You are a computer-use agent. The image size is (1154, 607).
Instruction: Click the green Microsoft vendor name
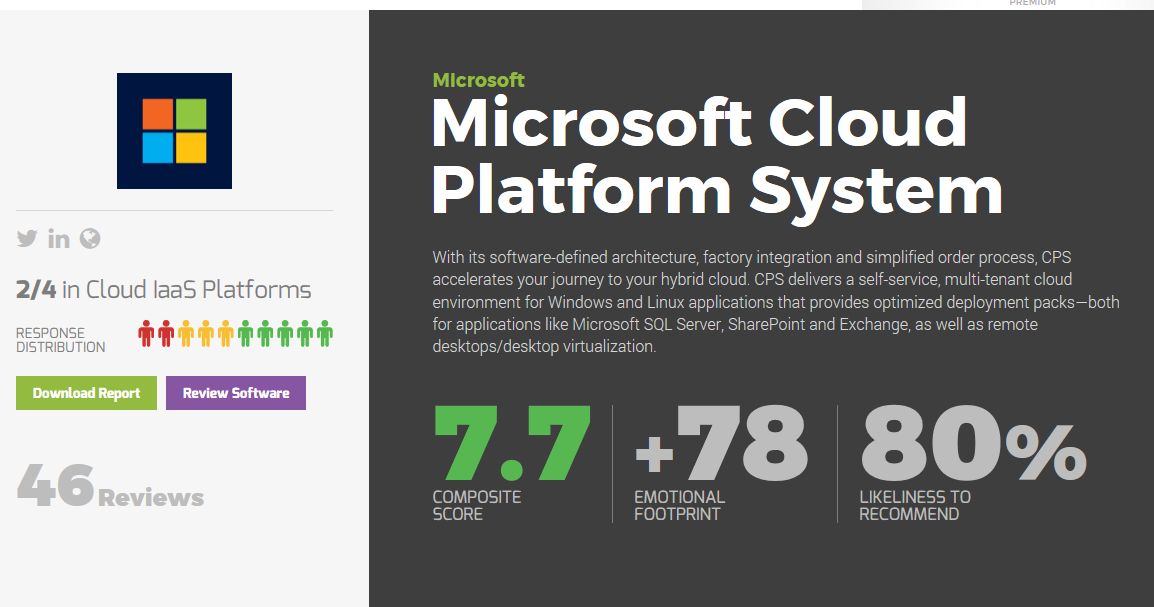(x=478, y=80)
